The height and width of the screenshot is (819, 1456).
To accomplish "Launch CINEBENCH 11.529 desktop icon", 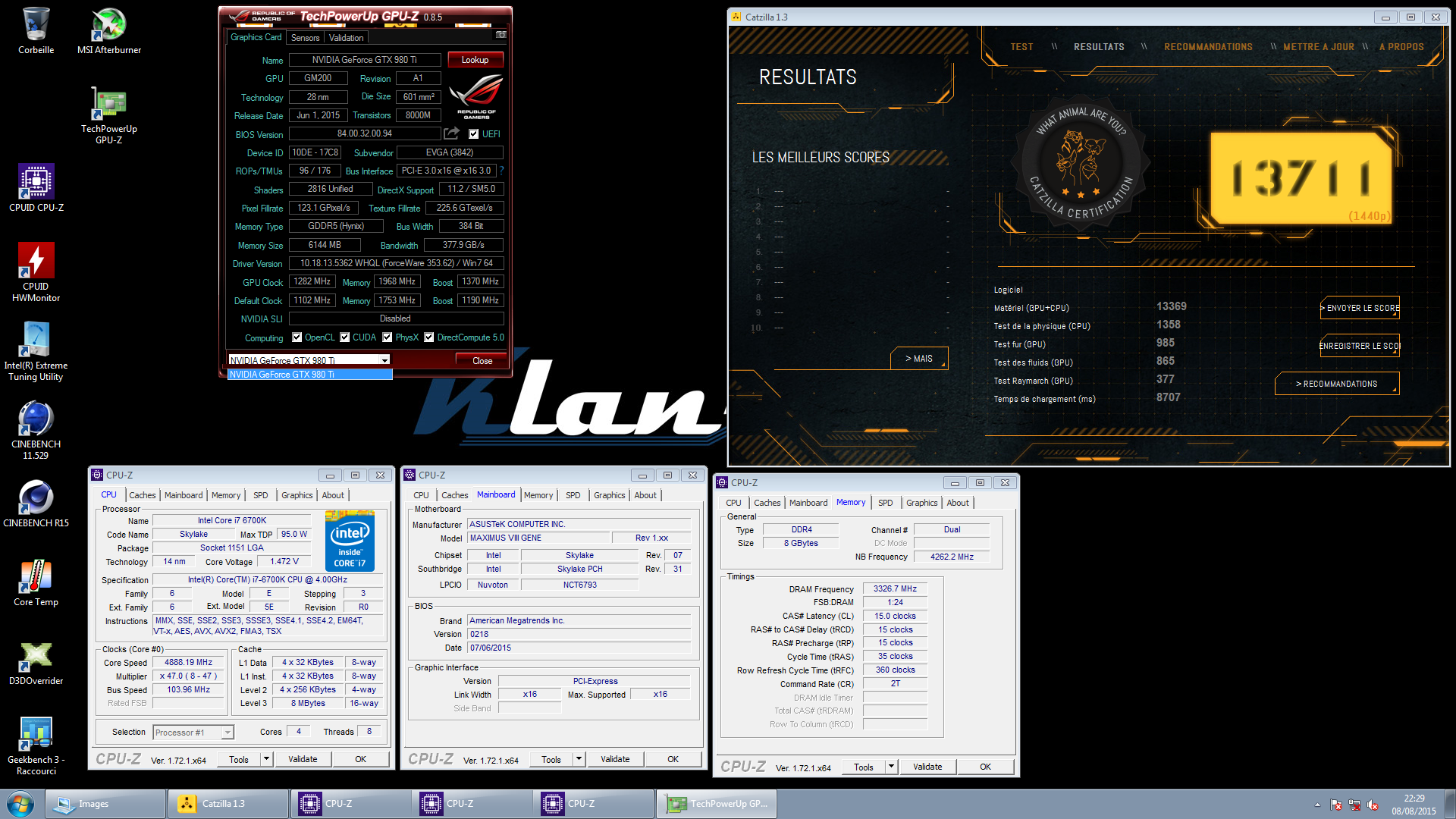I will coord(36,429).
